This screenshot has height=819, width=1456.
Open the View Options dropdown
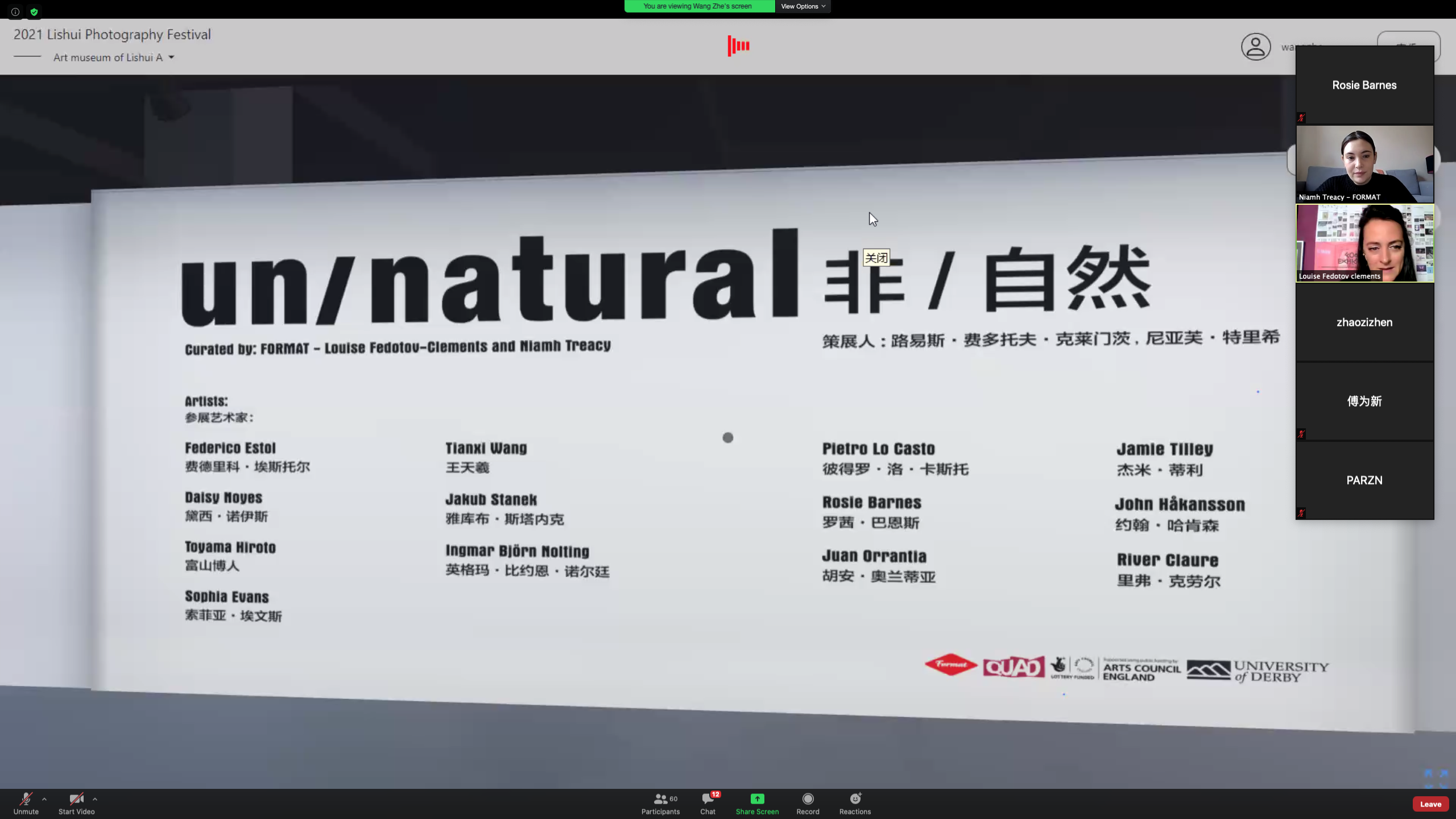[x=803, y=6]
